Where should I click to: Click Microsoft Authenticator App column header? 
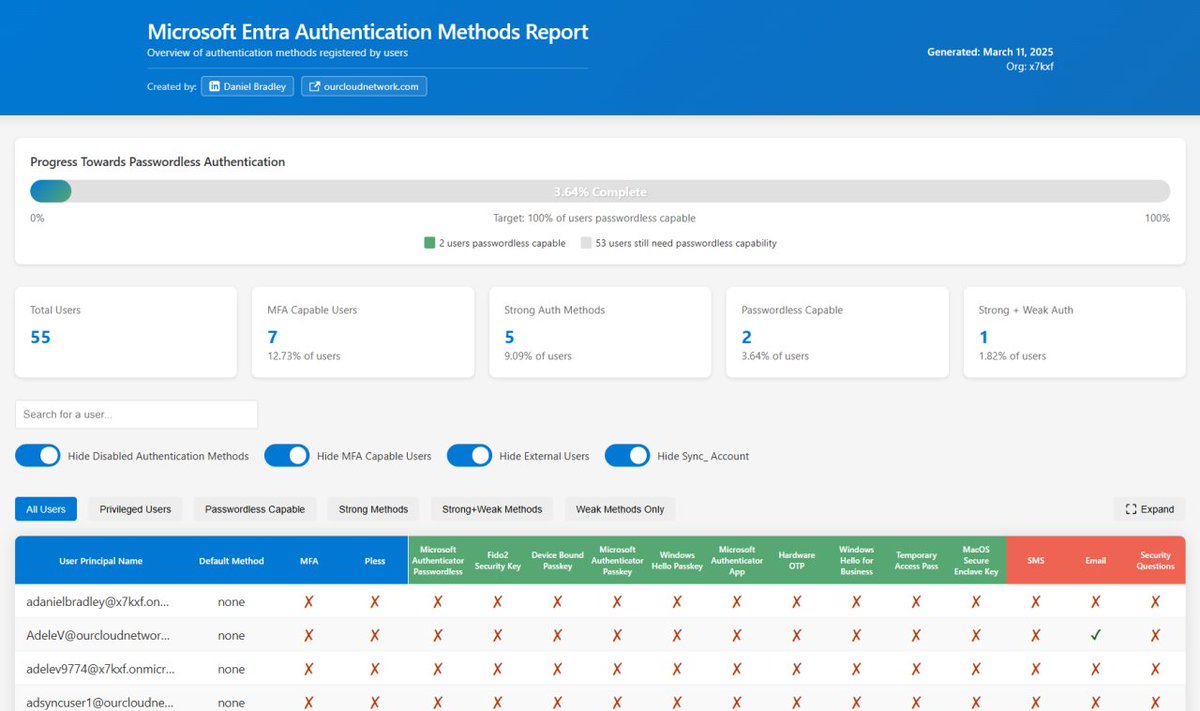tap(737, 561)
